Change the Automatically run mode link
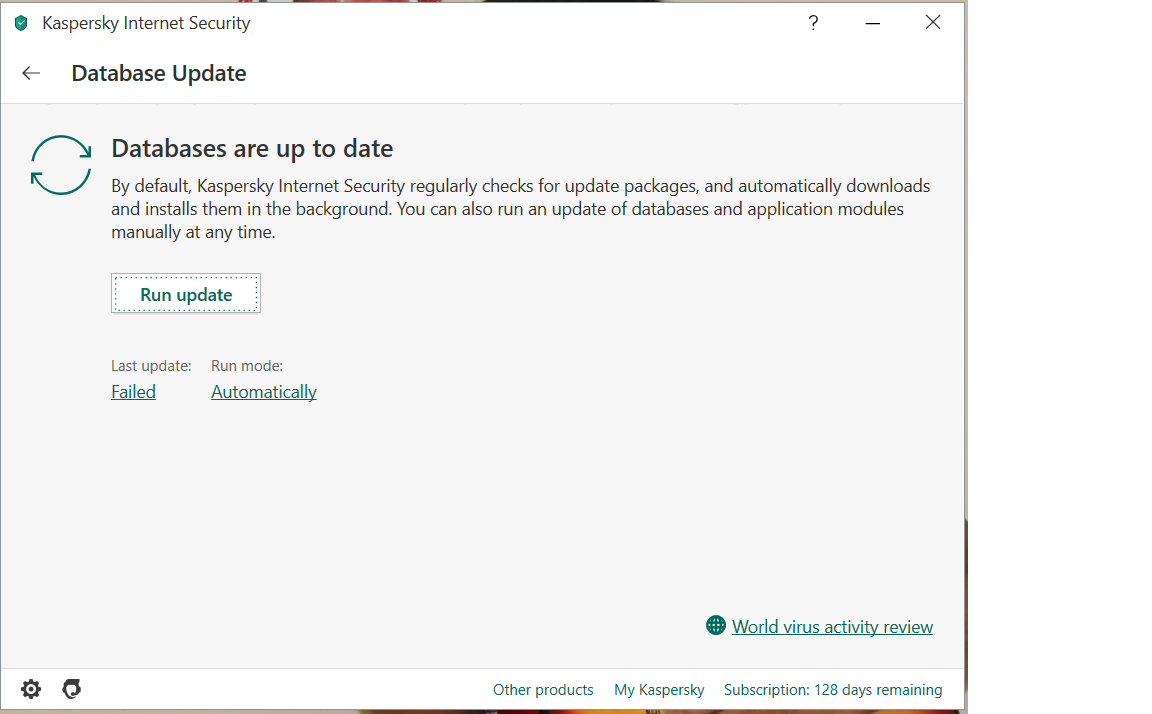This screenshot has width=1152, height=714. [264, 392]
